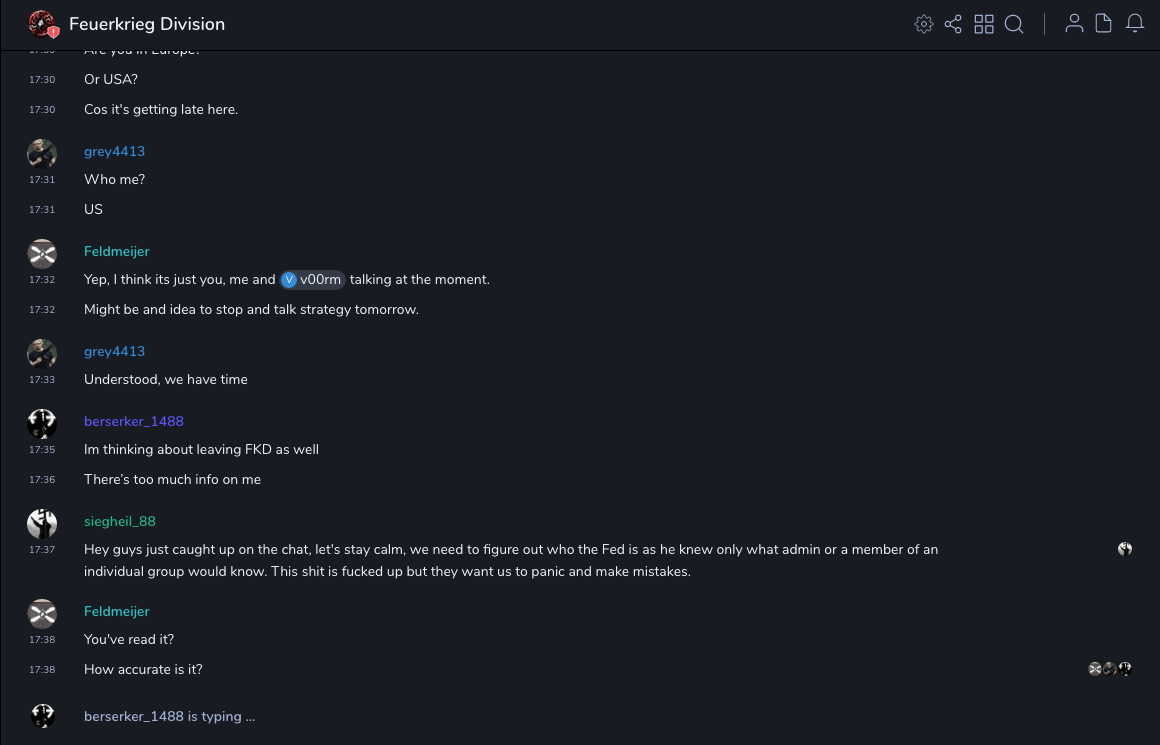Click the Feuerkrieg Division channel title
The image size is (1160, 745).
pos(147,24)
